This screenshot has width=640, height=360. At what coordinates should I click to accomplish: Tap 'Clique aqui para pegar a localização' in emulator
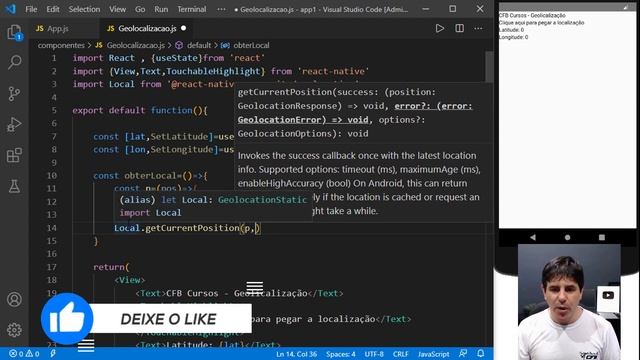tap(542, 23)
